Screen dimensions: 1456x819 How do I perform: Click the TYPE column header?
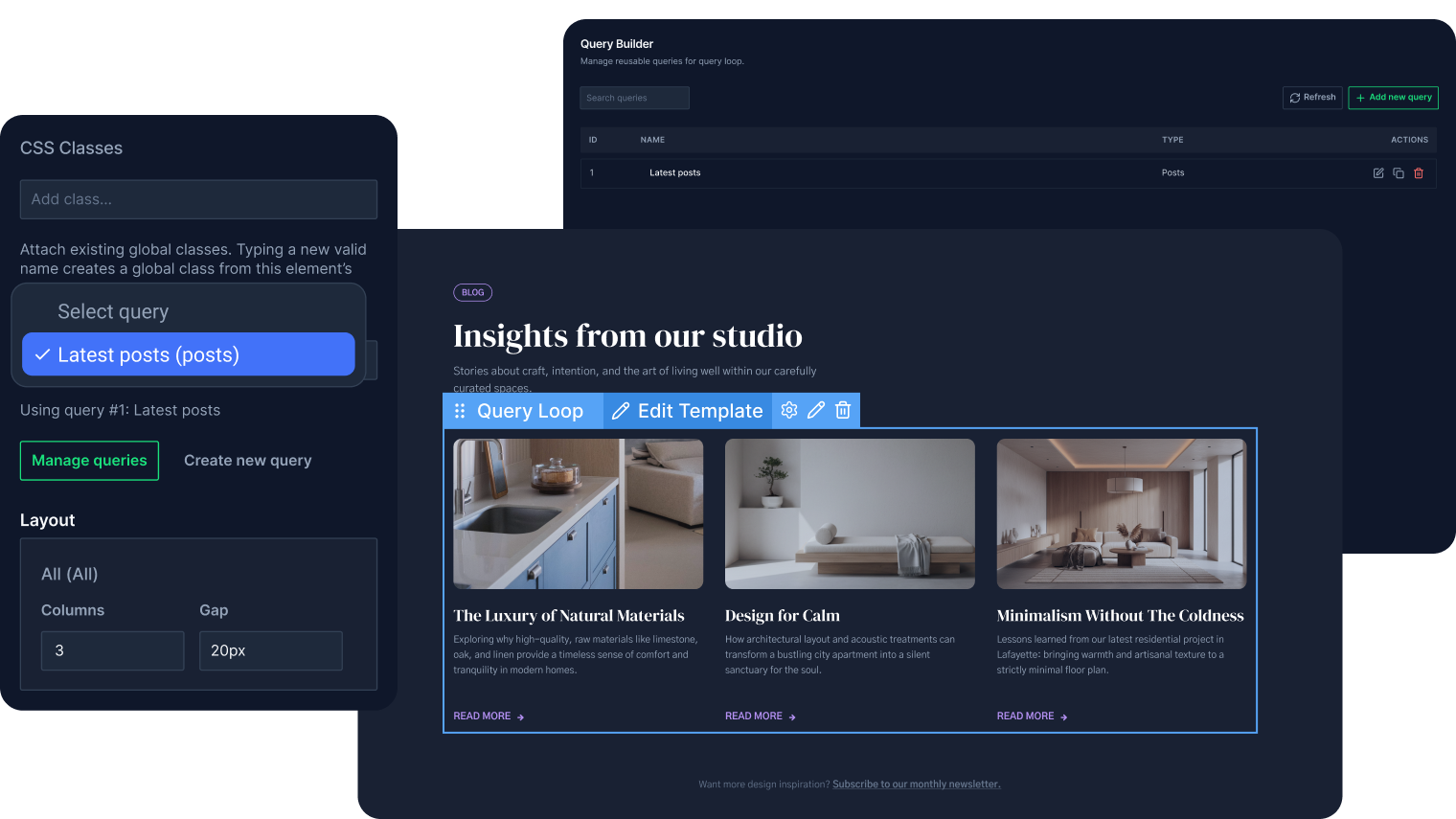click(1172, 140)
